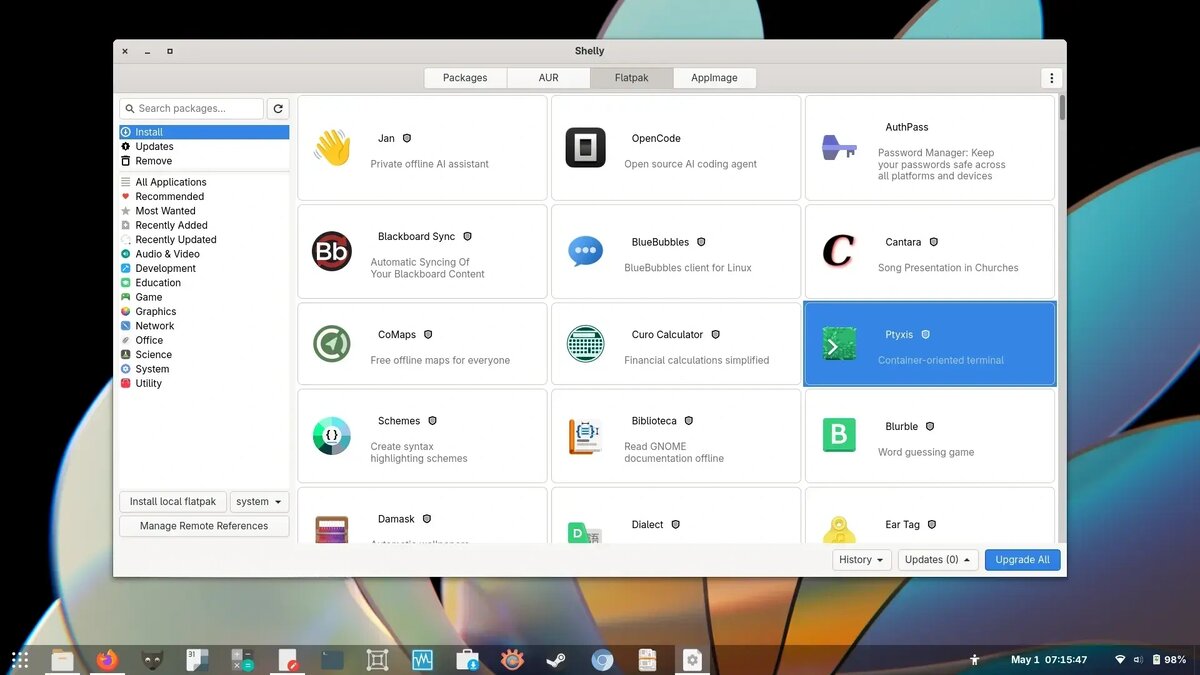Click the Damask app title
1200x675 pixels.
396,519
